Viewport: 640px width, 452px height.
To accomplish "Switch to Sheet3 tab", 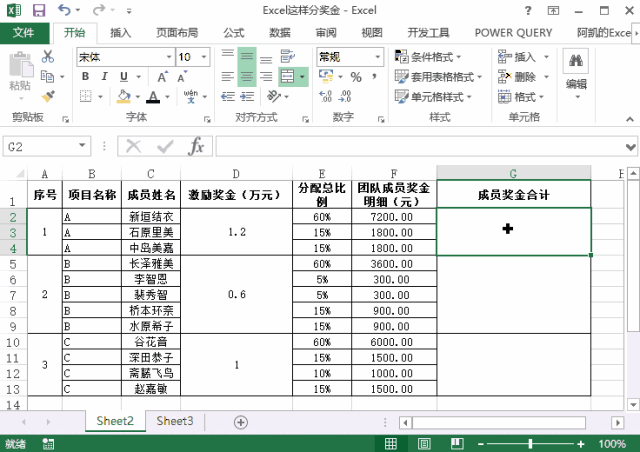I will pos(175,421).
